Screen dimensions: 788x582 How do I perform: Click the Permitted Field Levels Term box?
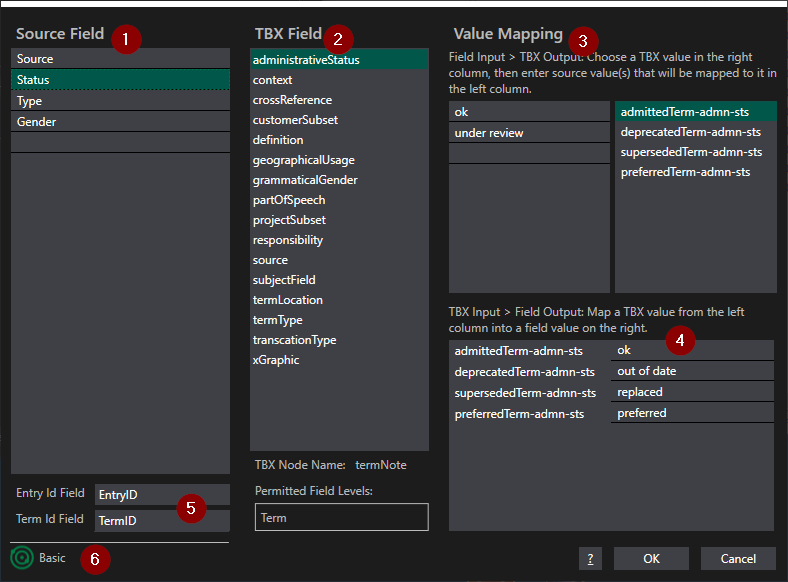[x=341, y=517]
